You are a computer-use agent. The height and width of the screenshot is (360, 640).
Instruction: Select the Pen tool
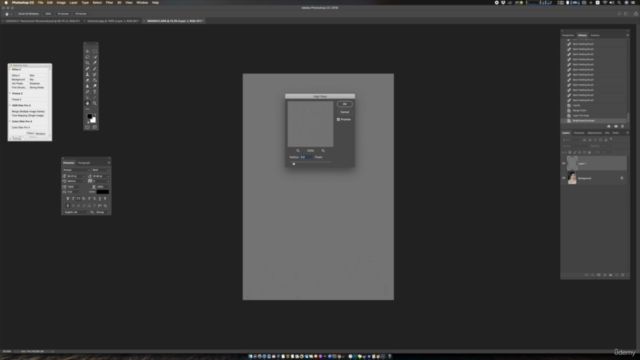coord(87,92)
